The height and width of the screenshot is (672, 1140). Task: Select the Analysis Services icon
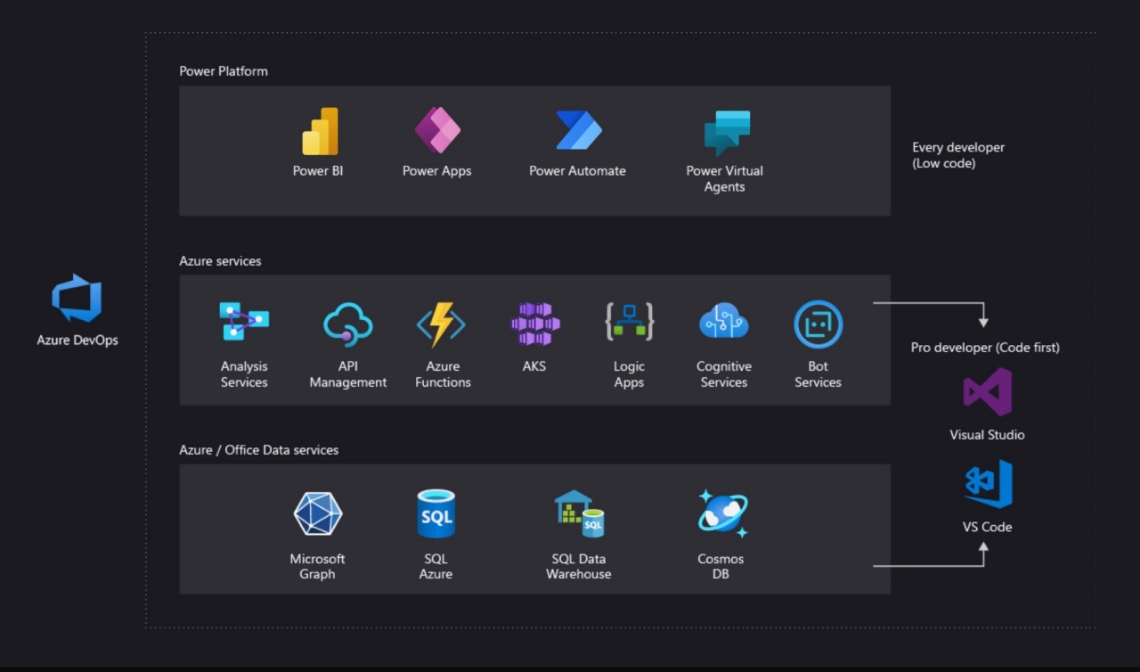coord(244,323)
